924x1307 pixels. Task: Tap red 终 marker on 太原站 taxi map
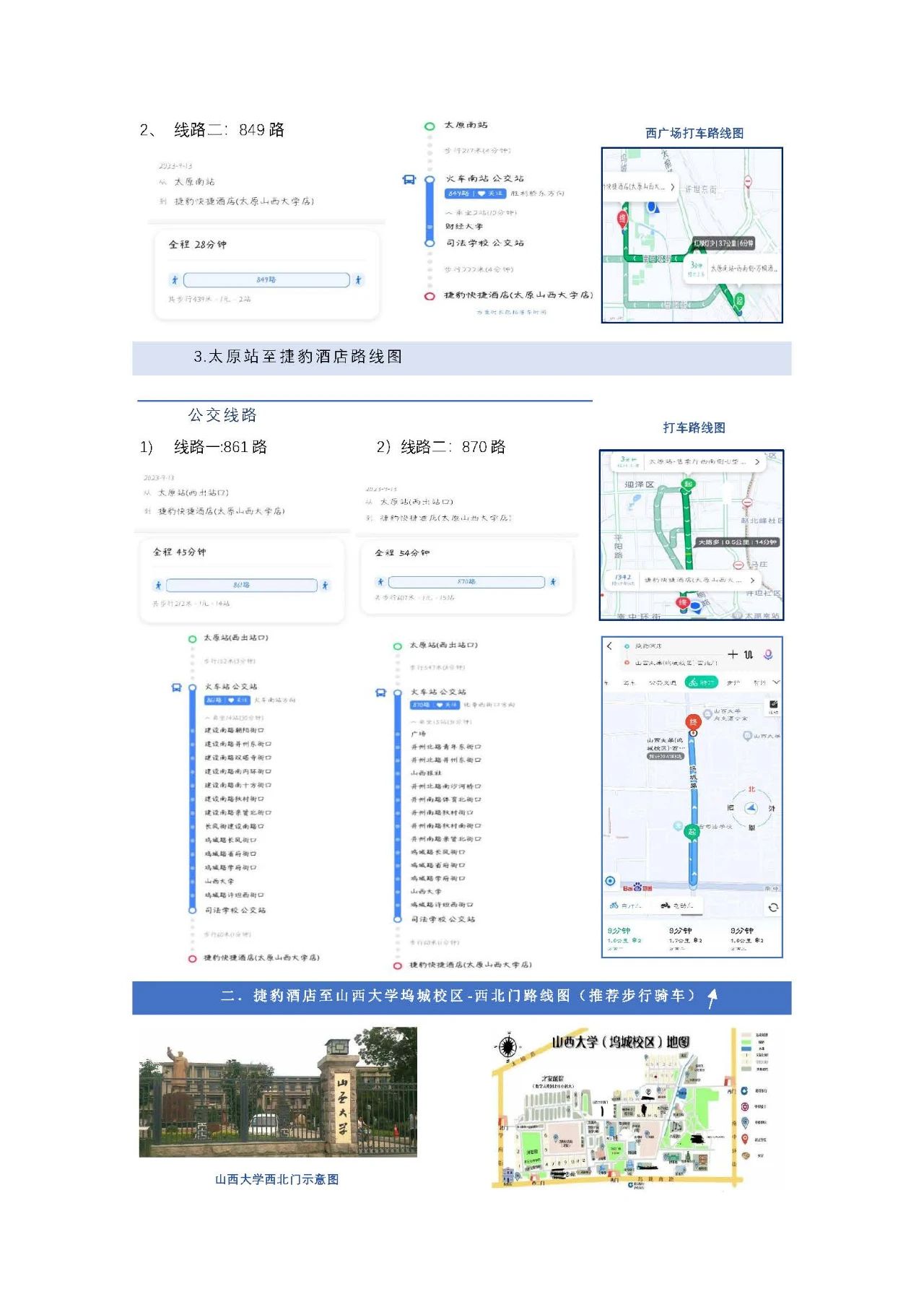coord(682,603)
